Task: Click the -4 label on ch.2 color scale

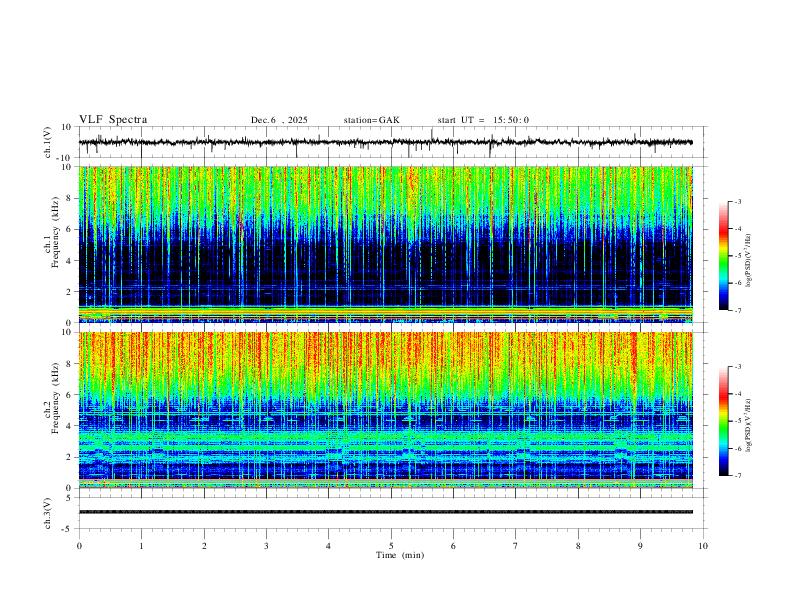Action: (737, 394)
